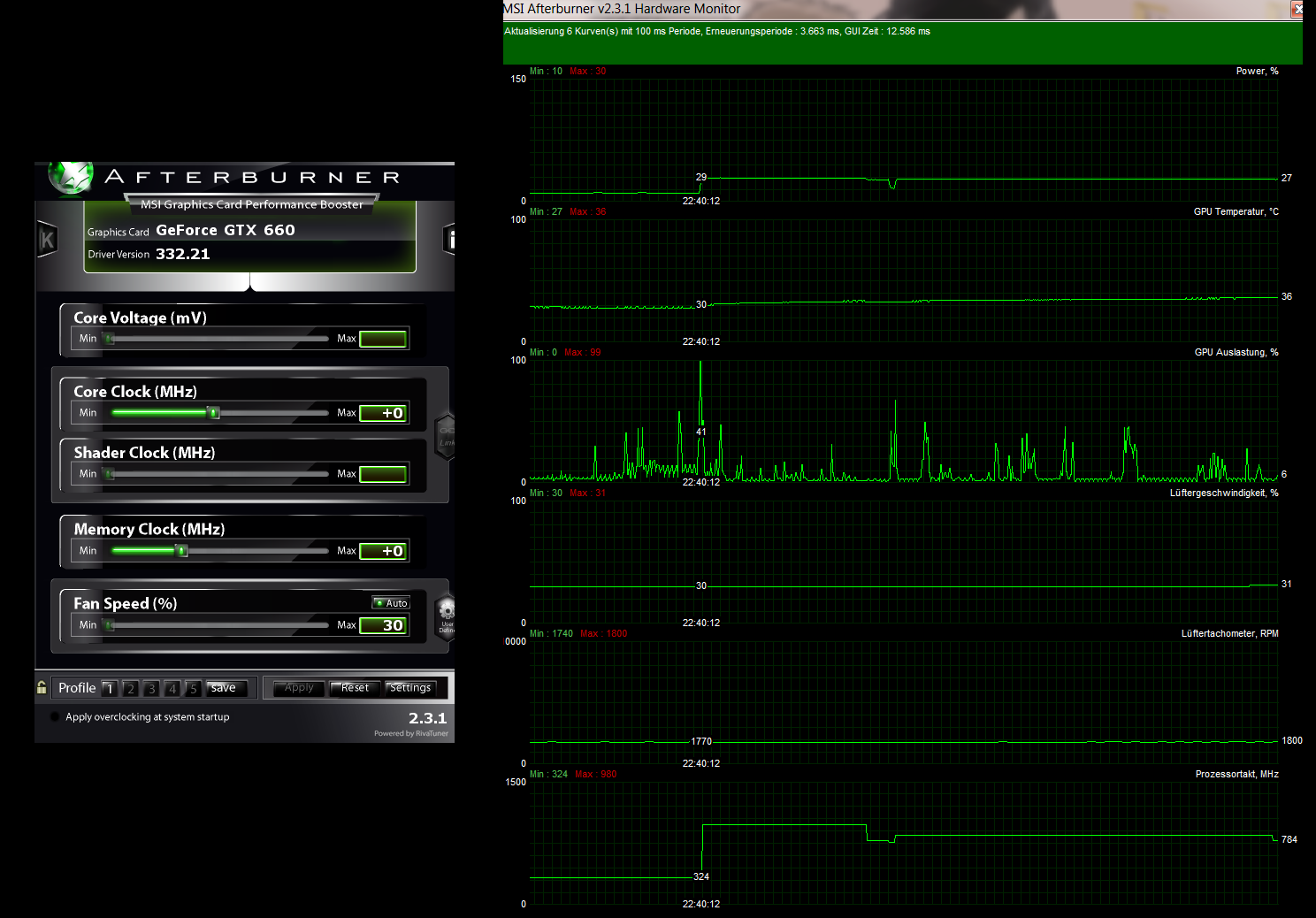Click the Powered by RivaTuner text
This screenshot has height=918, width=1316.
(x=411, y=733)
